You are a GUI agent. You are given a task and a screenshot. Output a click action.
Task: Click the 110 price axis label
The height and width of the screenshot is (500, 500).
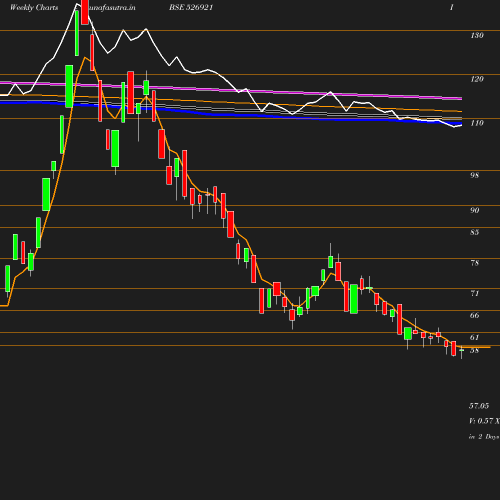[477, 123]
